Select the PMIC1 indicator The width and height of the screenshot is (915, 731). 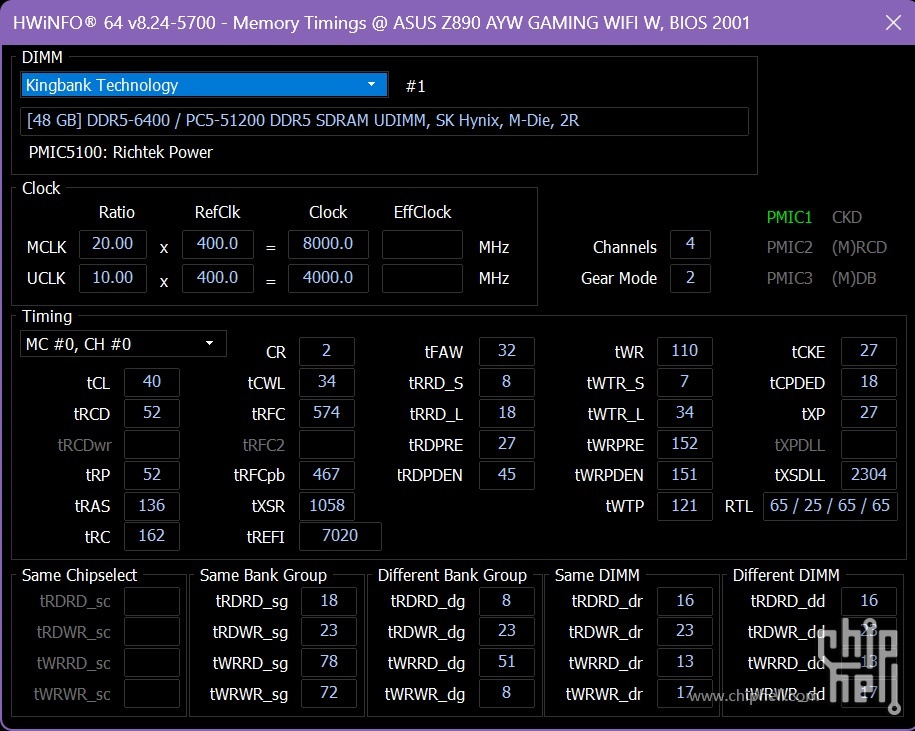[789, 217]
